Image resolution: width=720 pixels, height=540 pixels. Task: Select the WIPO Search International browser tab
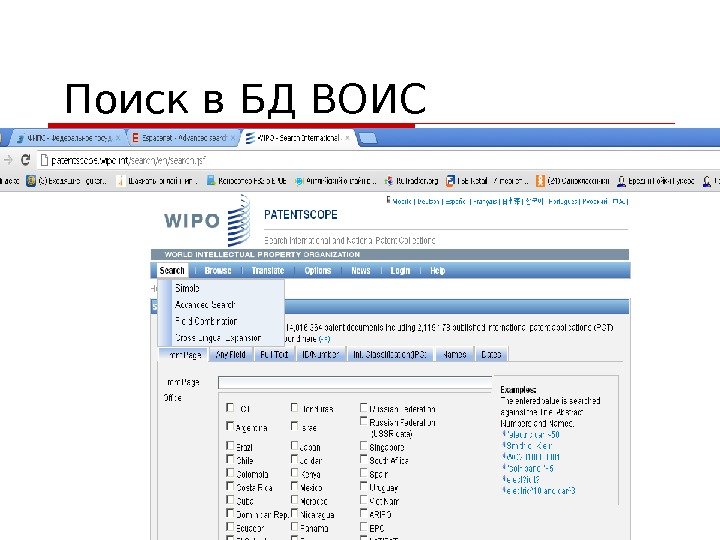pyautogui.click(x=298, y=138)
